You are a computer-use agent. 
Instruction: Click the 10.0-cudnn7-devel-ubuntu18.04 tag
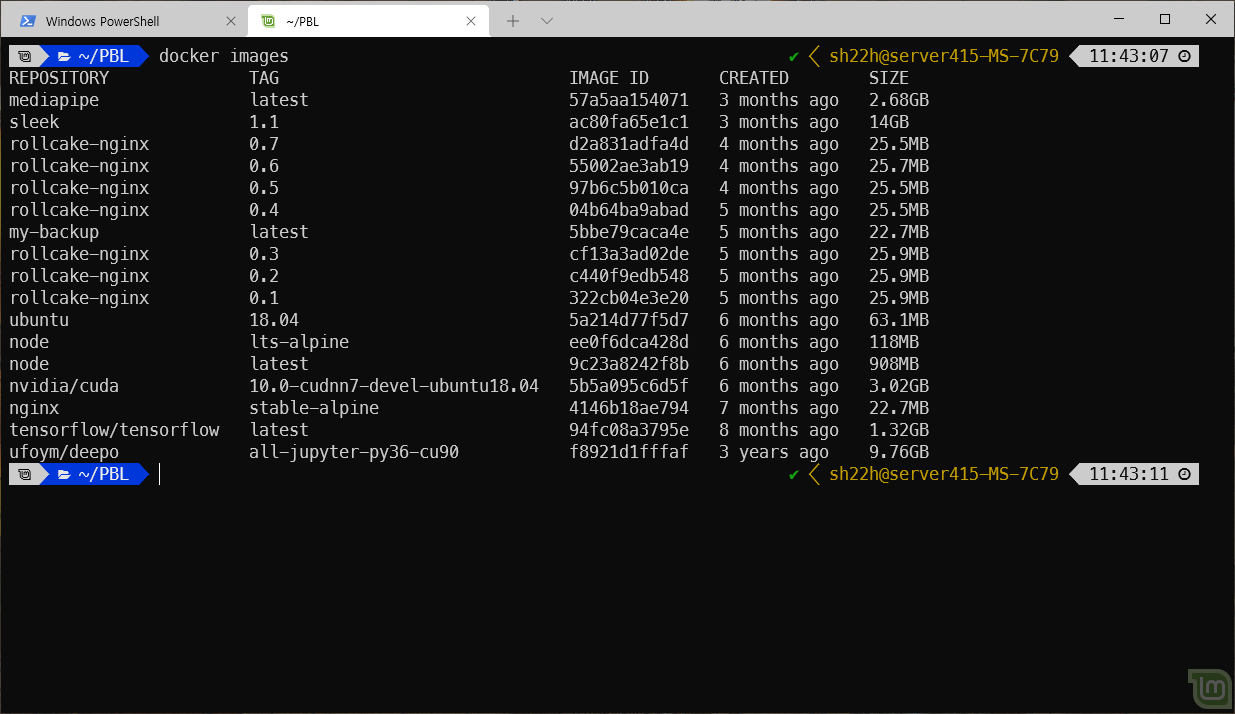(x=394, y=386)
